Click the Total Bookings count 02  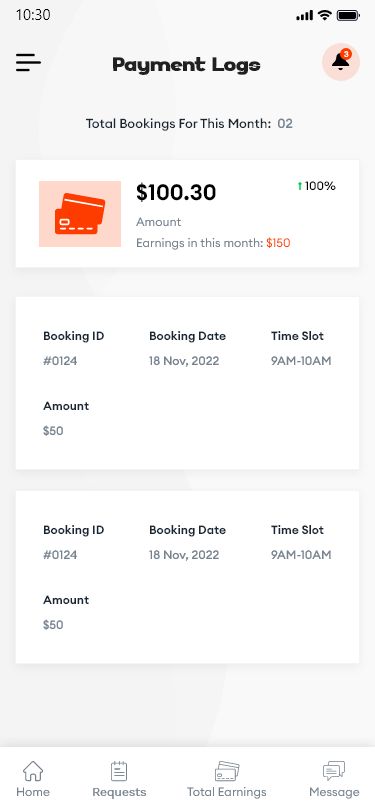(285, 124)
